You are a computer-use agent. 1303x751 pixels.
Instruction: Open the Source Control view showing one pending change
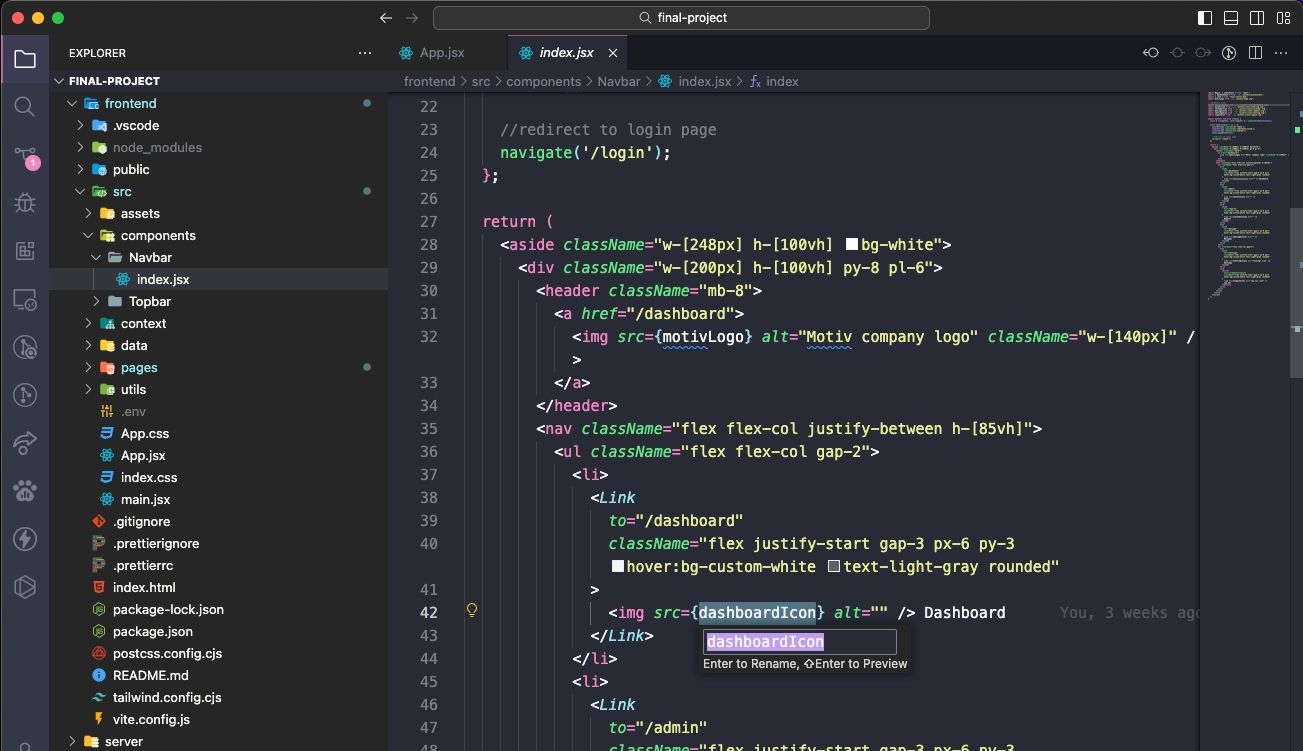tap(25, 155)
